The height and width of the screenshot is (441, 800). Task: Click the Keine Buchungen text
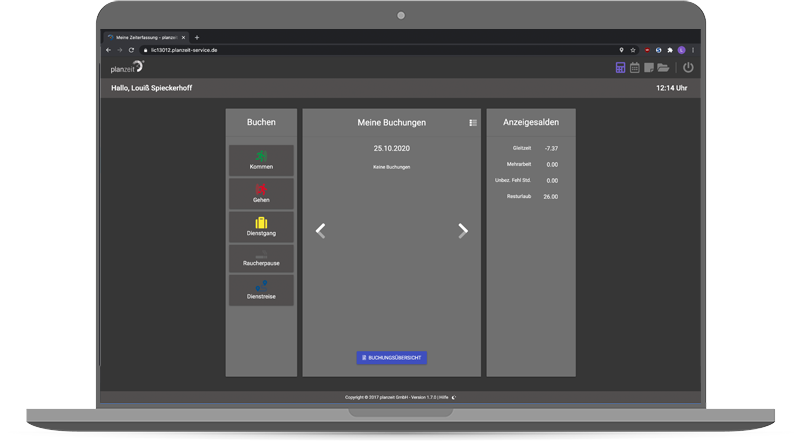click(391, 167)
